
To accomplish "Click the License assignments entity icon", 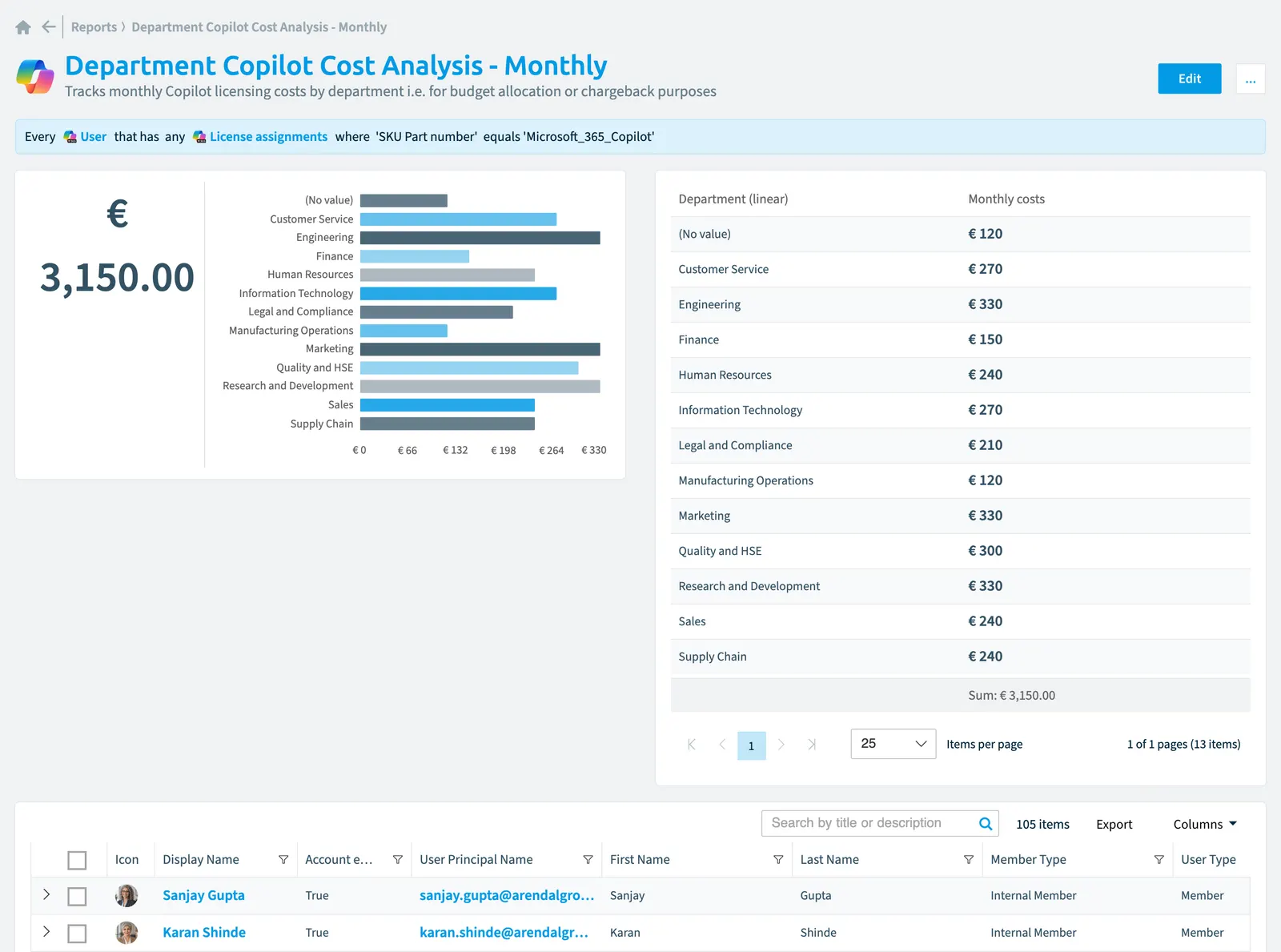I will point(199,137).
